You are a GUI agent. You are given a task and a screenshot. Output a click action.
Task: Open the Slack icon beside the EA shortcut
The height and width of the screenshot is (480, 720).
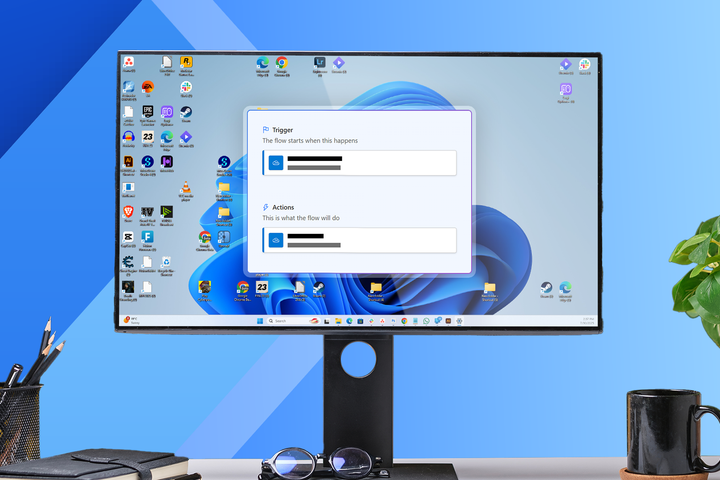click(x=186, y=87)
